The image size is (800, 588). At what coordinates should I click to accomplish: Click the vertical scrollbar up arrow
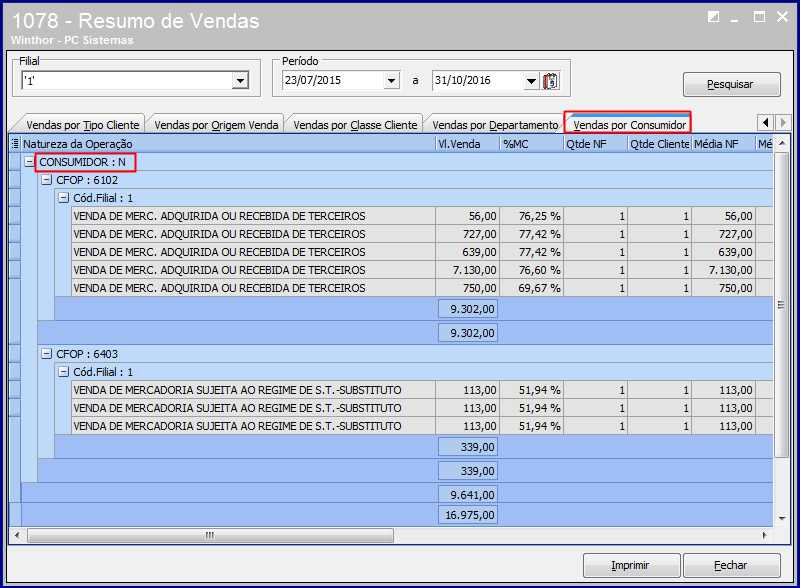(x=782, y=144)
